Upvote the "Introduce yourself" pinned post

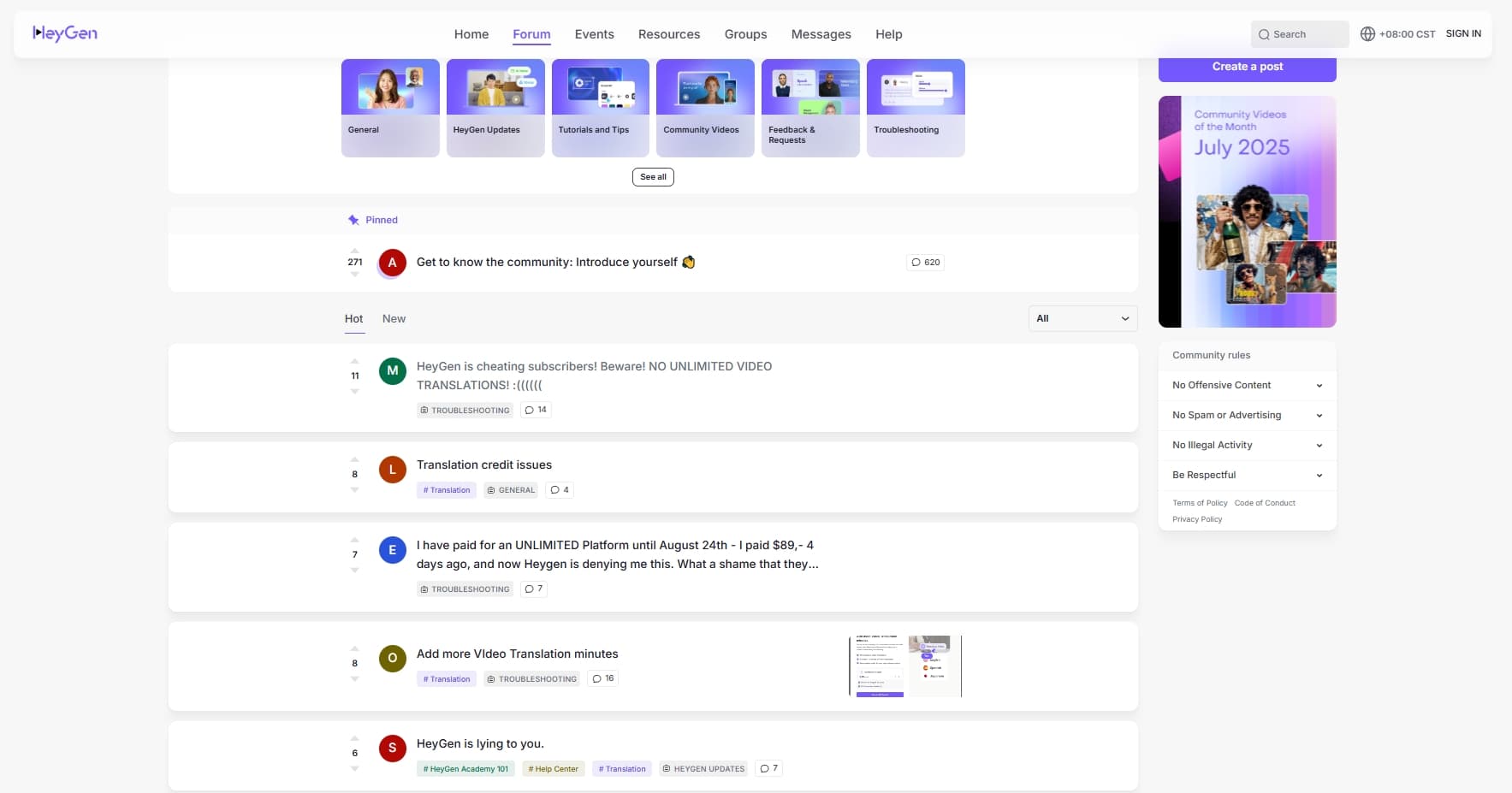[x=355, y=251]
